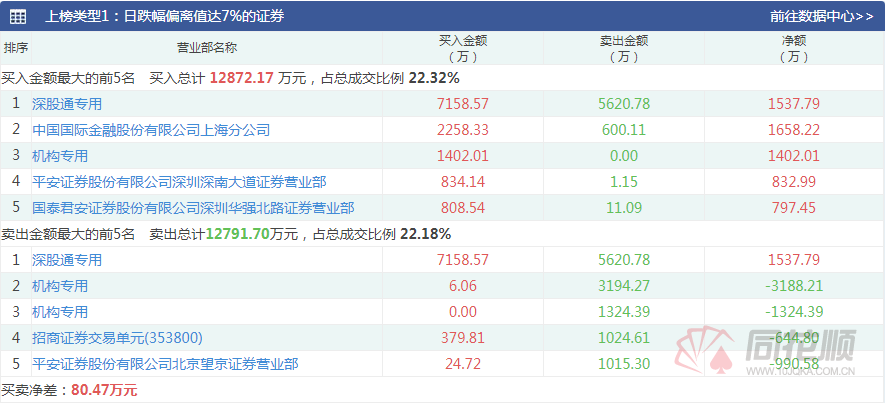Open 平安证券深圳深南大道证券营业部 link
This screenshot has width=885, height=403.
179,182
